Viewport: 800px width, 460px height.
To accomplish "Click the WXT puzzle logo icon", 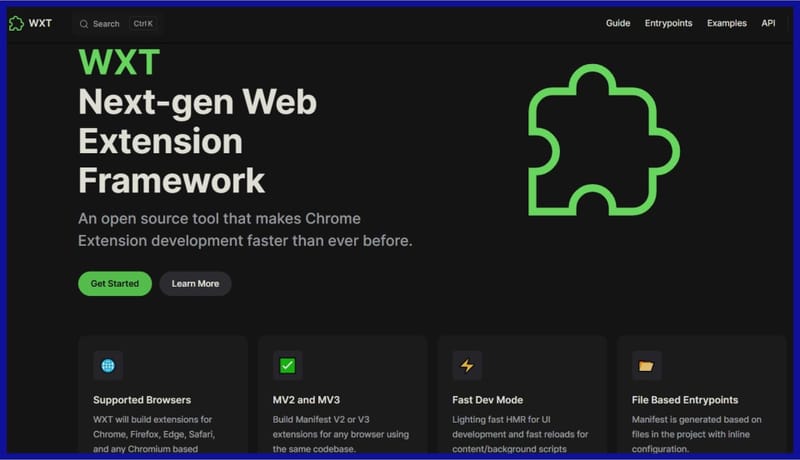I will point(16,23).
